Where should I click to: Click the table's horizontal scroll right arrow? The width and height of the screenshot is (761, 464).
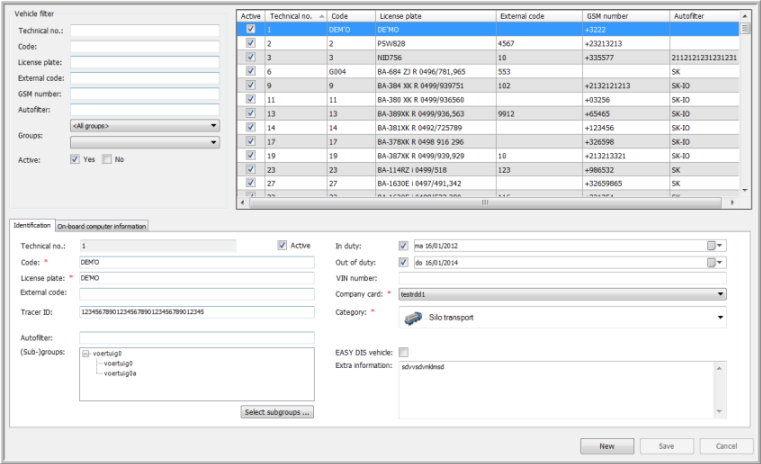(x=732, y=201)
